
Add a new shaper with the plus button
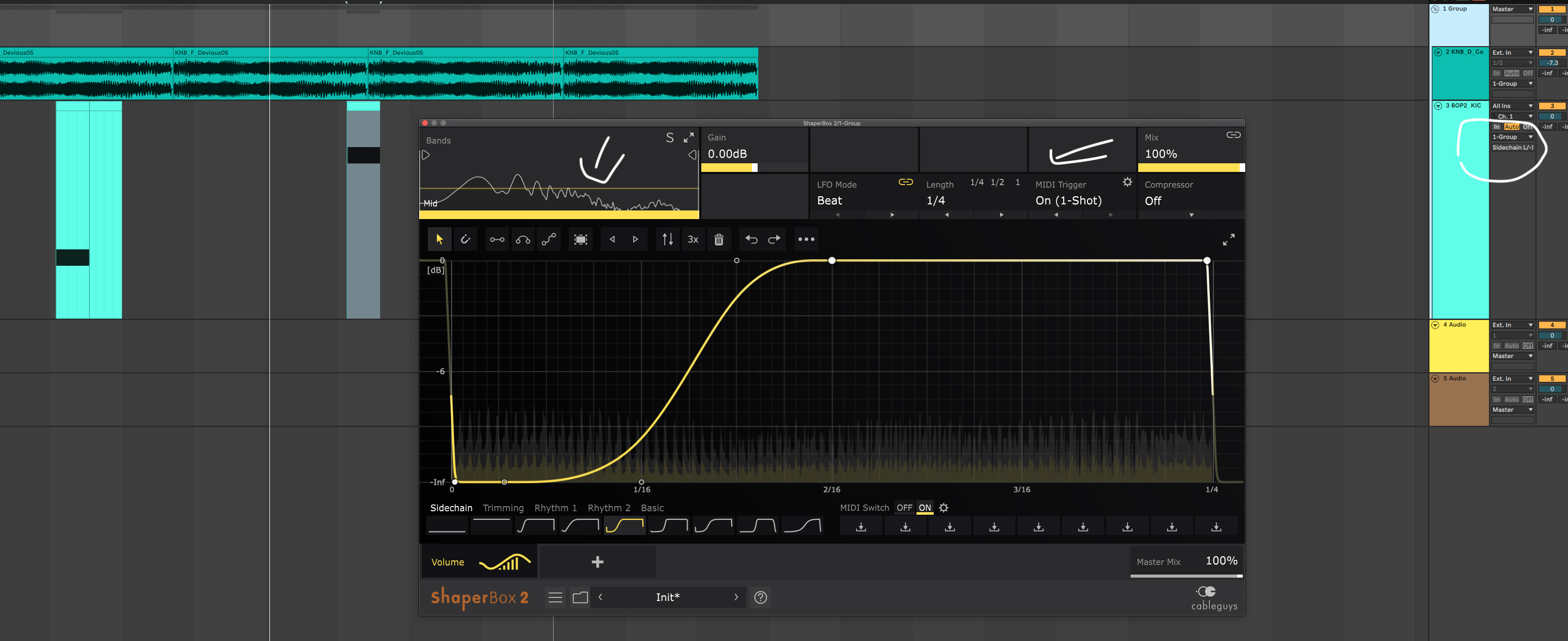[x=597, y=562]
